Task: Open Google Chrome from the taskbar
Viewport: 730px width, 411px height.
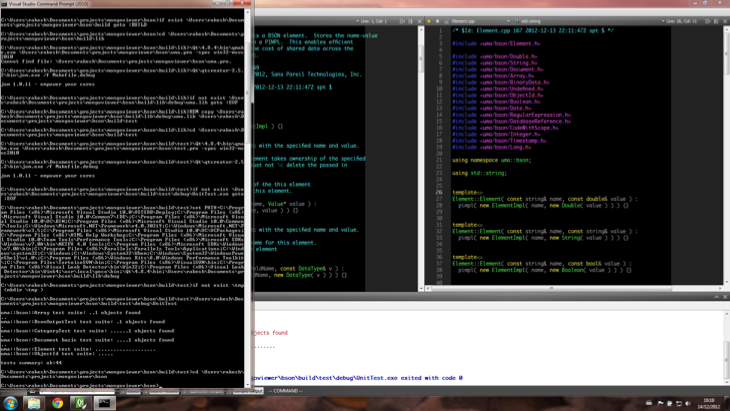Action: pyautogui.click(x=58, y=403)
